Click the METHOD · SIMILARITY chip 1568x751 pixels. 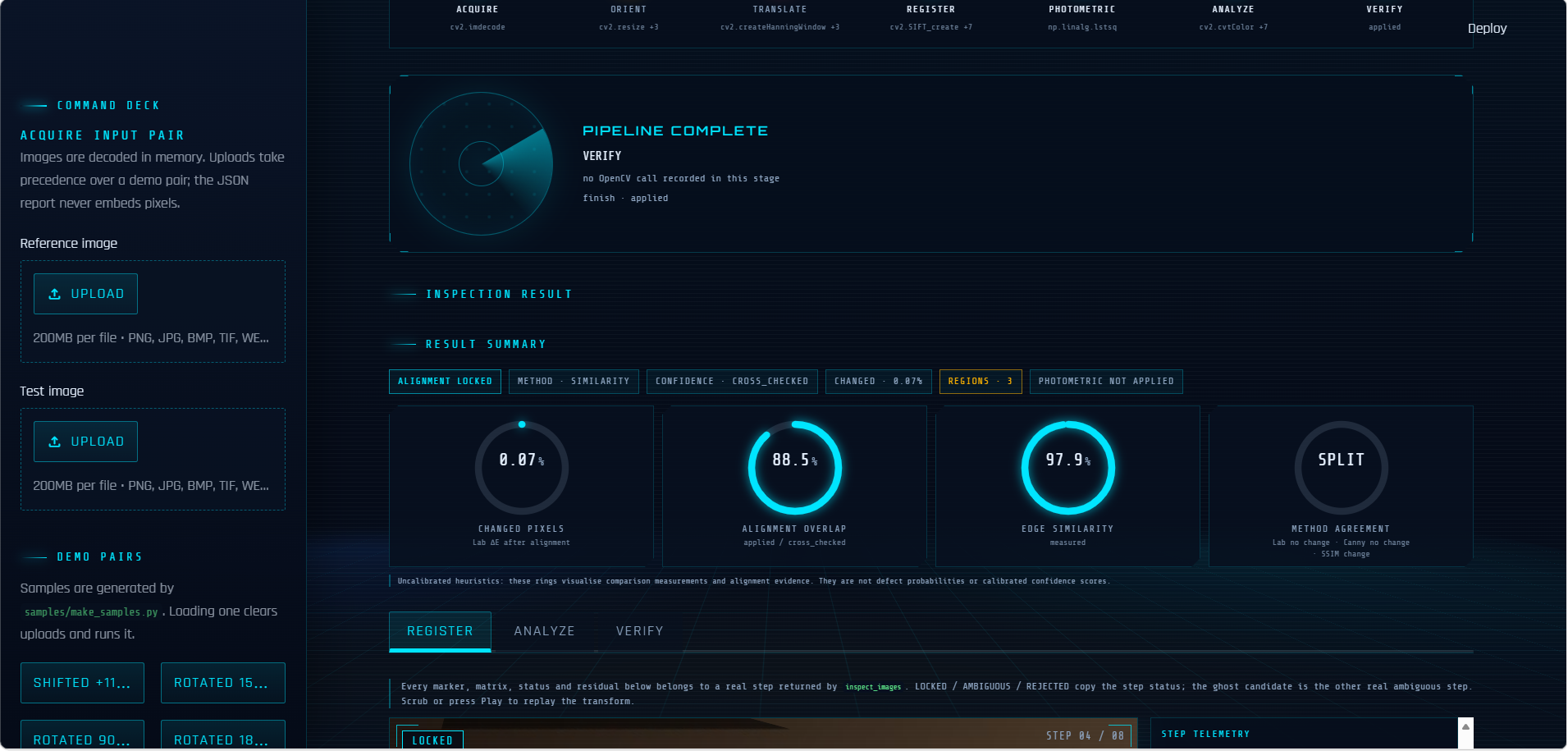tap(574, 382)
